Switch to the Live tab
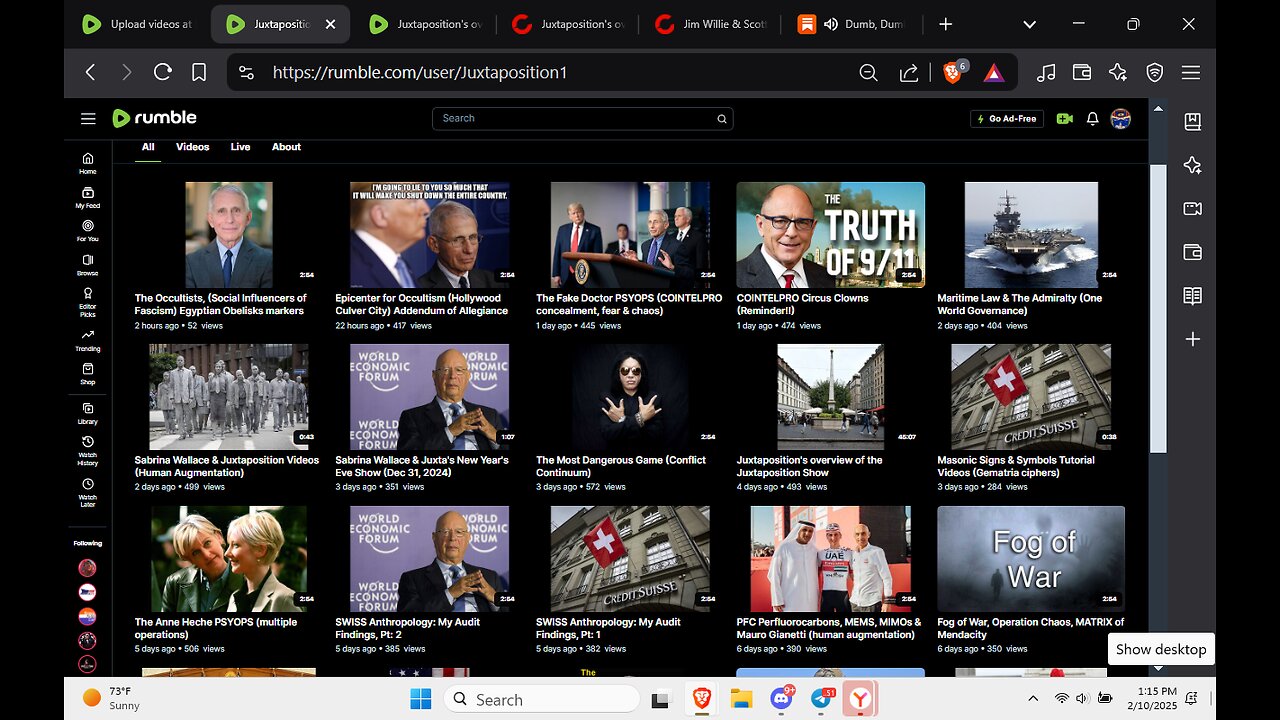The image size is (1280, 720). tap(240, 147)
